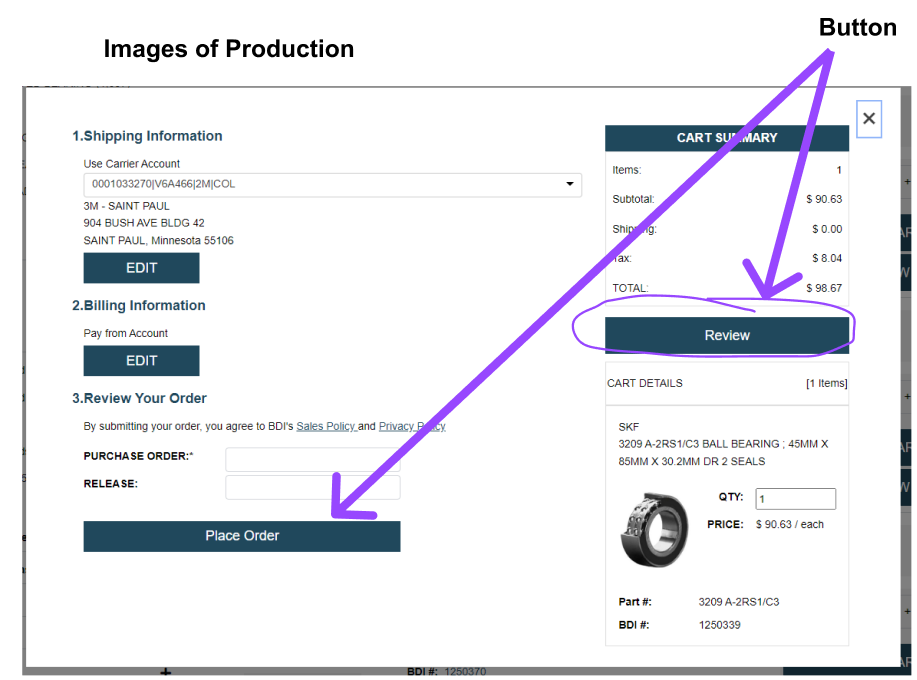Viewport: 917px width, 680px height.
Task: Open the Privacy Policy link
Action: coord(412,426)
